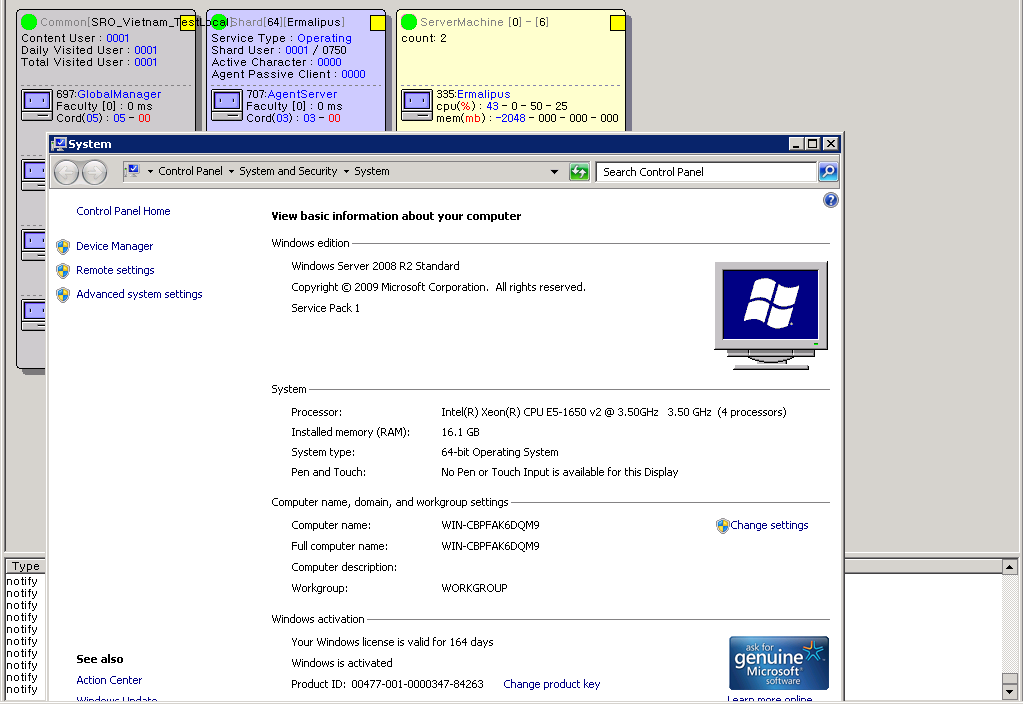Click GlobalManager server name text
The image size is (1023, 704).
click(x=119, y=94)
